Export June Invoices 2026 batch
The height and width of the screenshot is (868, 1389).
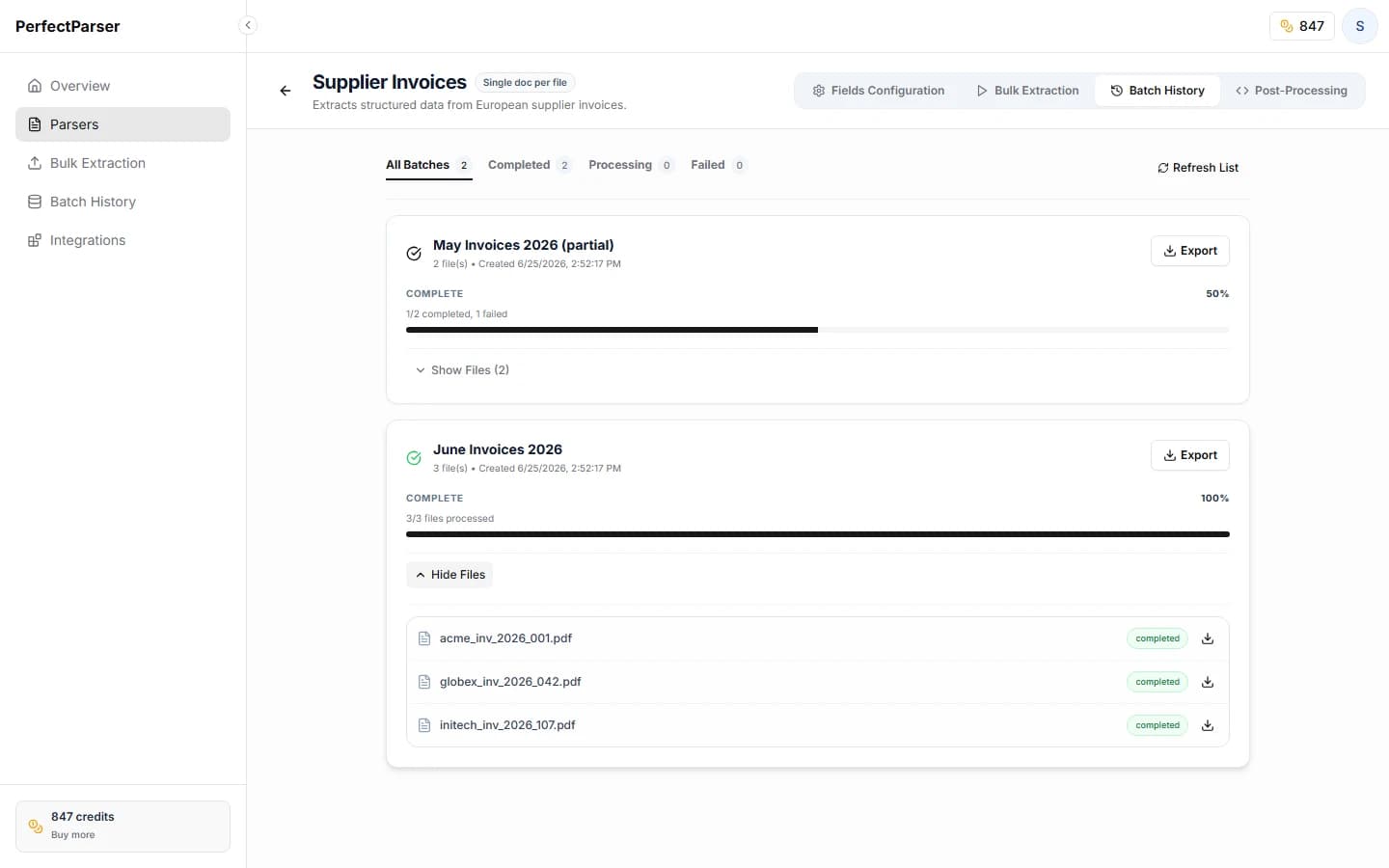pyautogui.click(x=1190, y=455)
